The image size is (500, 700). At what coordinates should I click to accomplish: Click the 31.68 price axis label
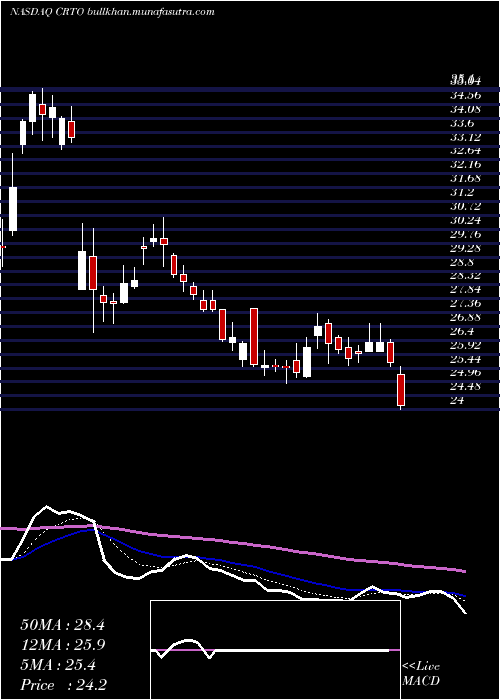(x=465, y=178)
